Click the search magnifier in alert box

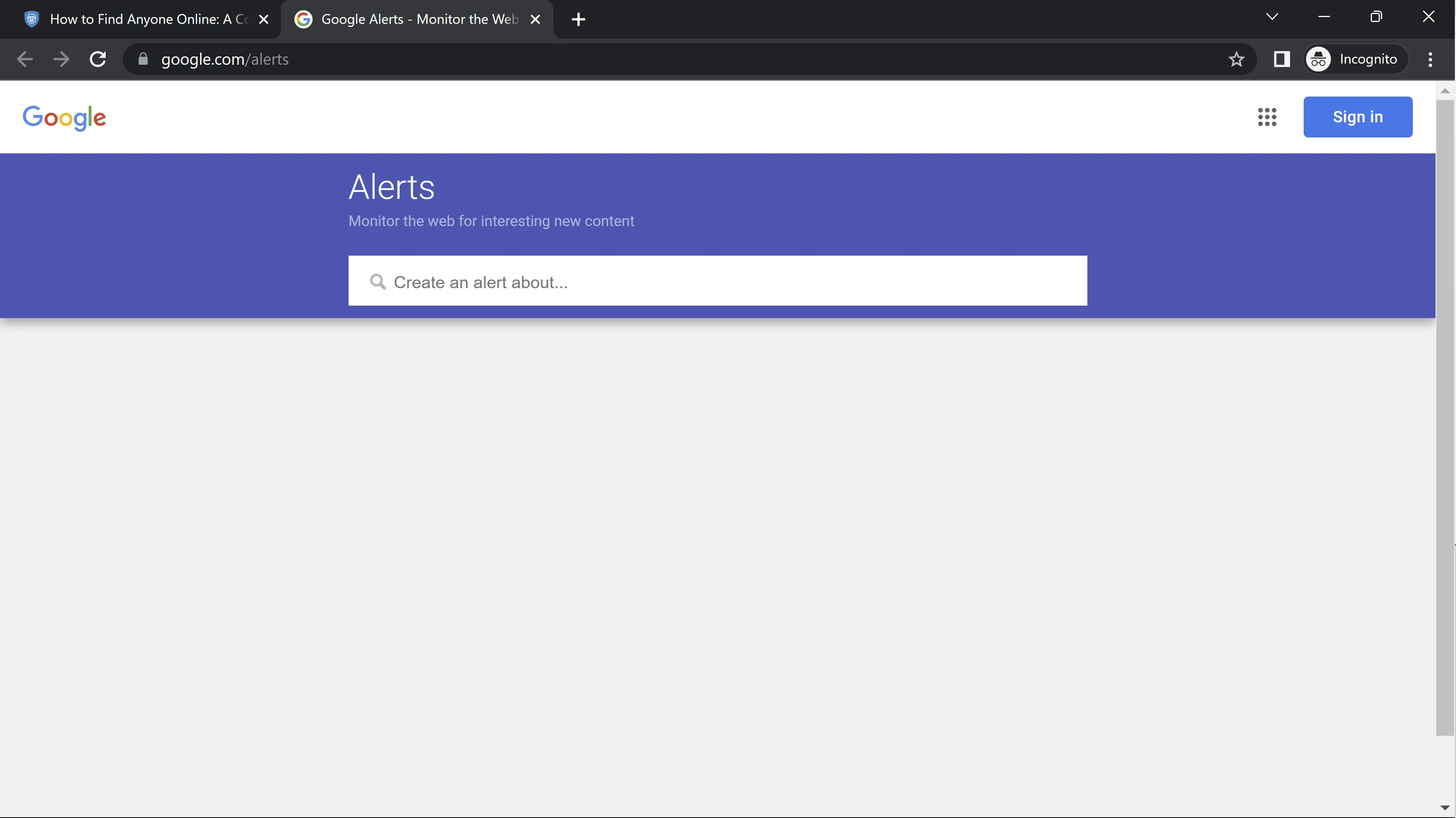[x=378, y=282]
